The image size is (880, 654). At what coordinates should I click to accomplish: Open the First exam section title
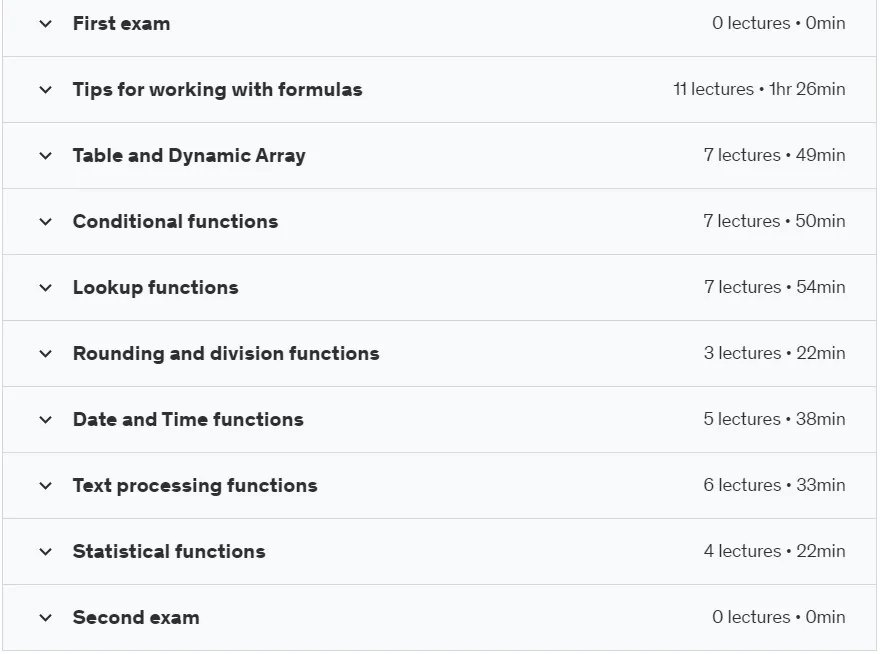[121, 24]
